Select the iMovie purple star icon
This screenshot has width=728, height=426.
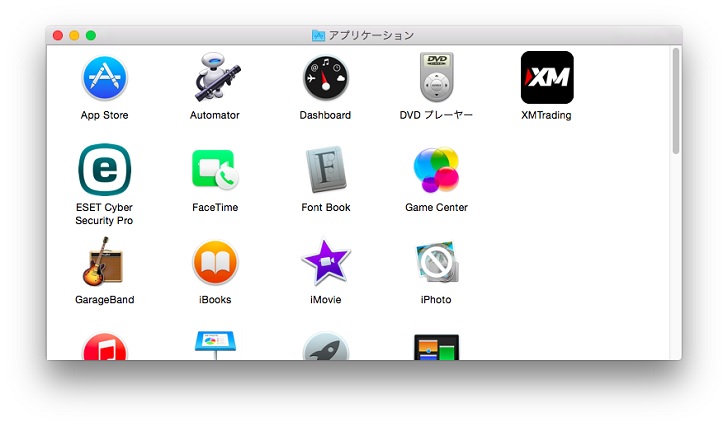(326, 262)
